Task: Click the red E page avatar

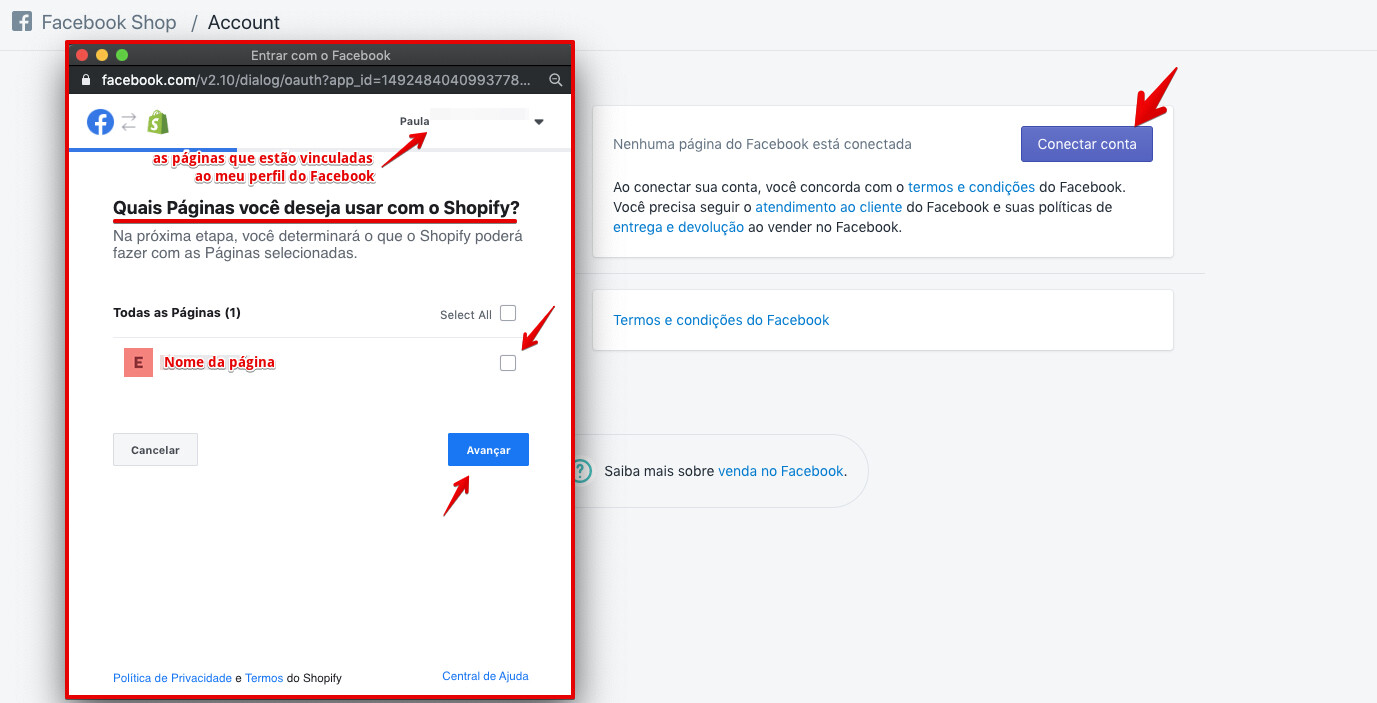Action: coord(138,362)
